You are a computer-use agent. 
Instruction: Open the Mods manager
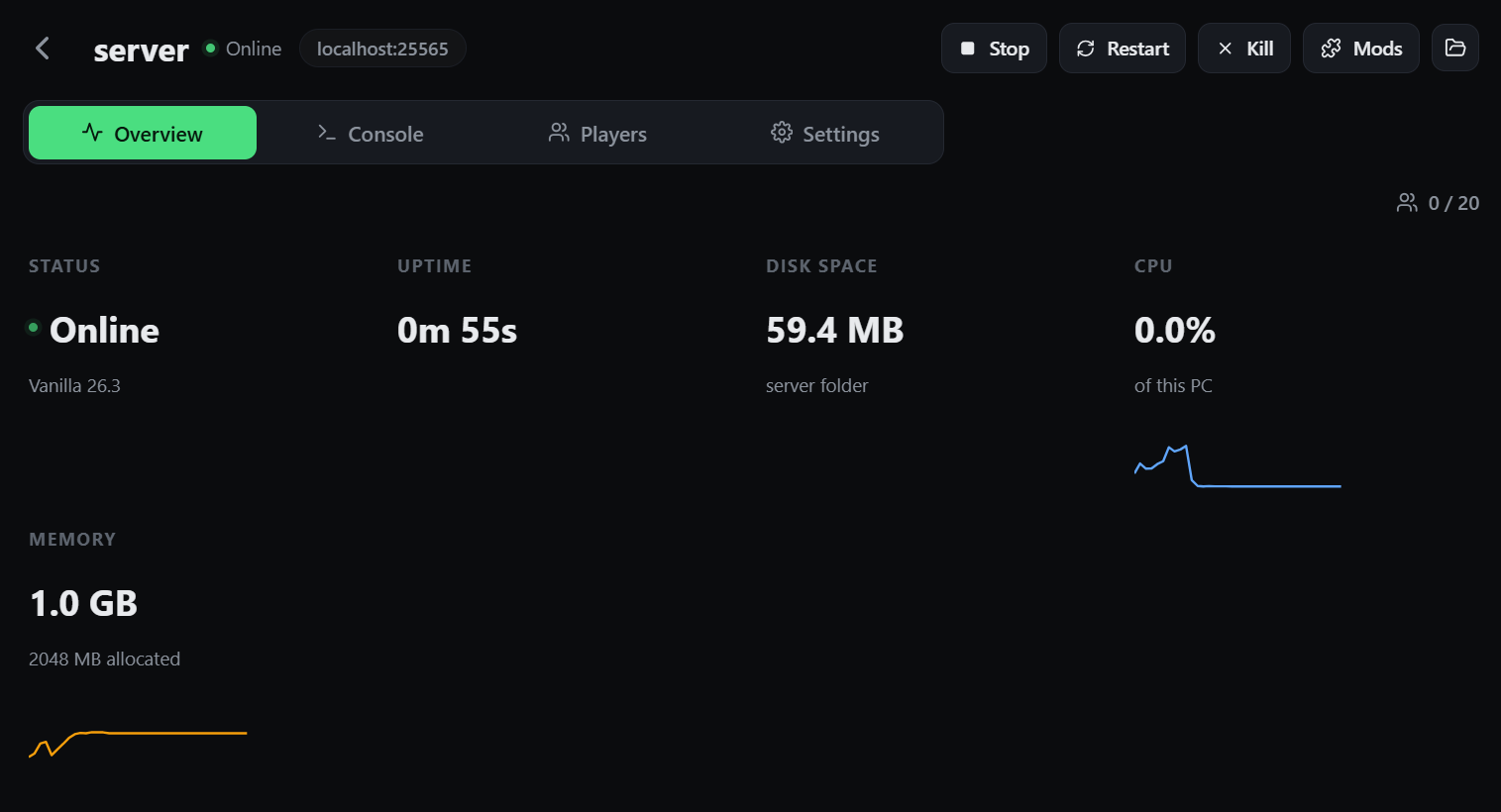pos(1361,49)
